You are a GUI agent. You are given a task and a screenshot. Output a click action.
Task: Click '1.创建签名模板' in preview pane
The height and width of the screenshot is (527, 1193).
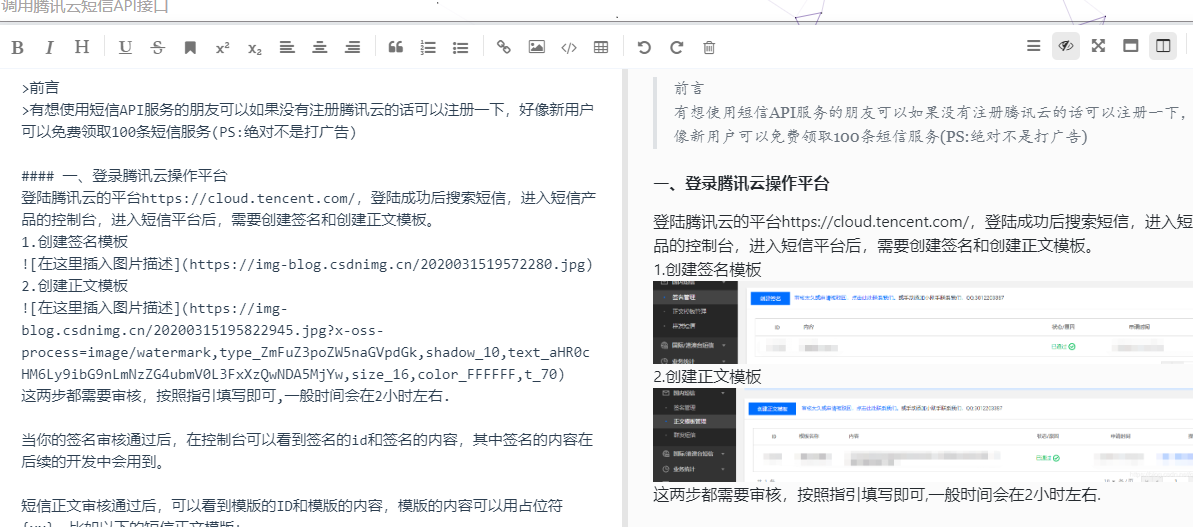(x=708, y=270)
